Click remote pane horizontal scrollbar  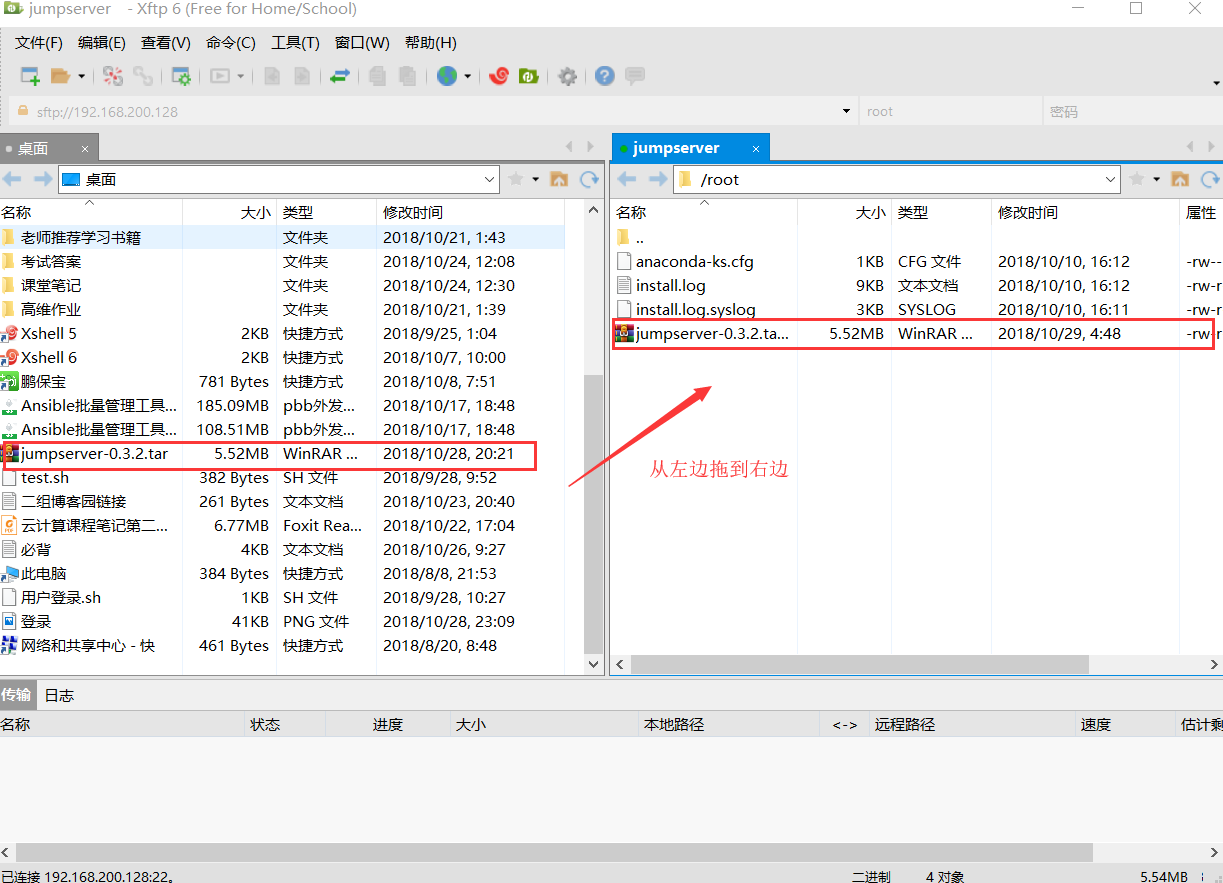click(x=860, y=664)
